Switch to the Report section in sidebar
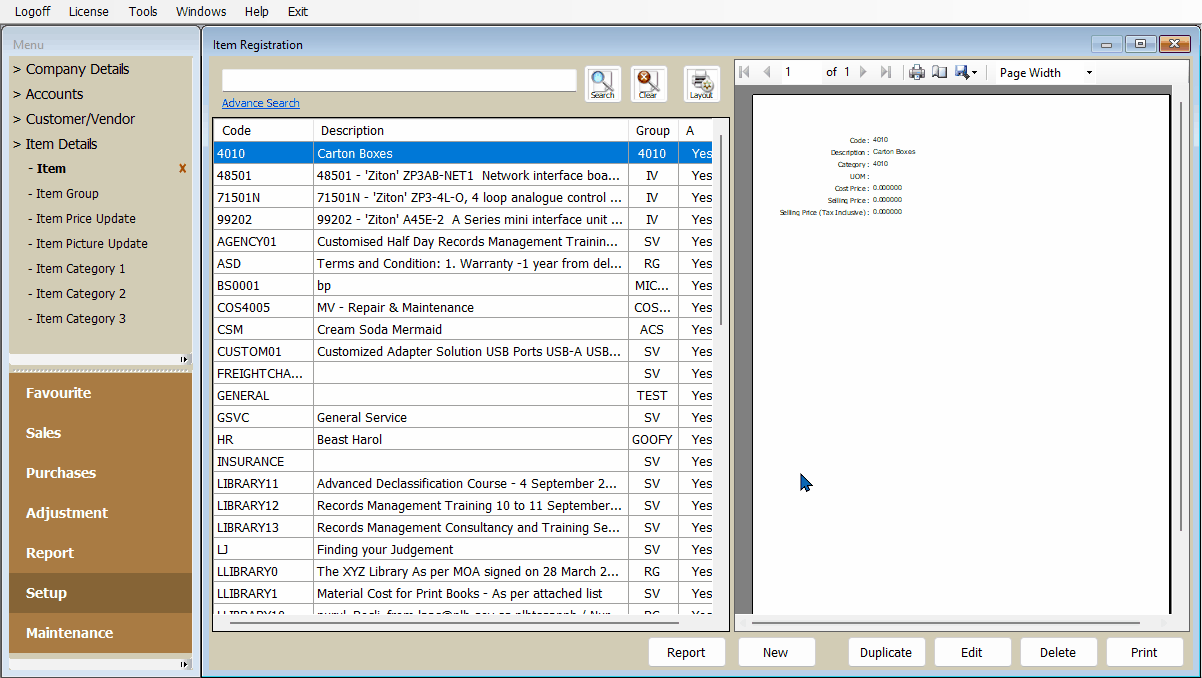1202x678 pixels. pyautogui.click(x=100, y=553)
